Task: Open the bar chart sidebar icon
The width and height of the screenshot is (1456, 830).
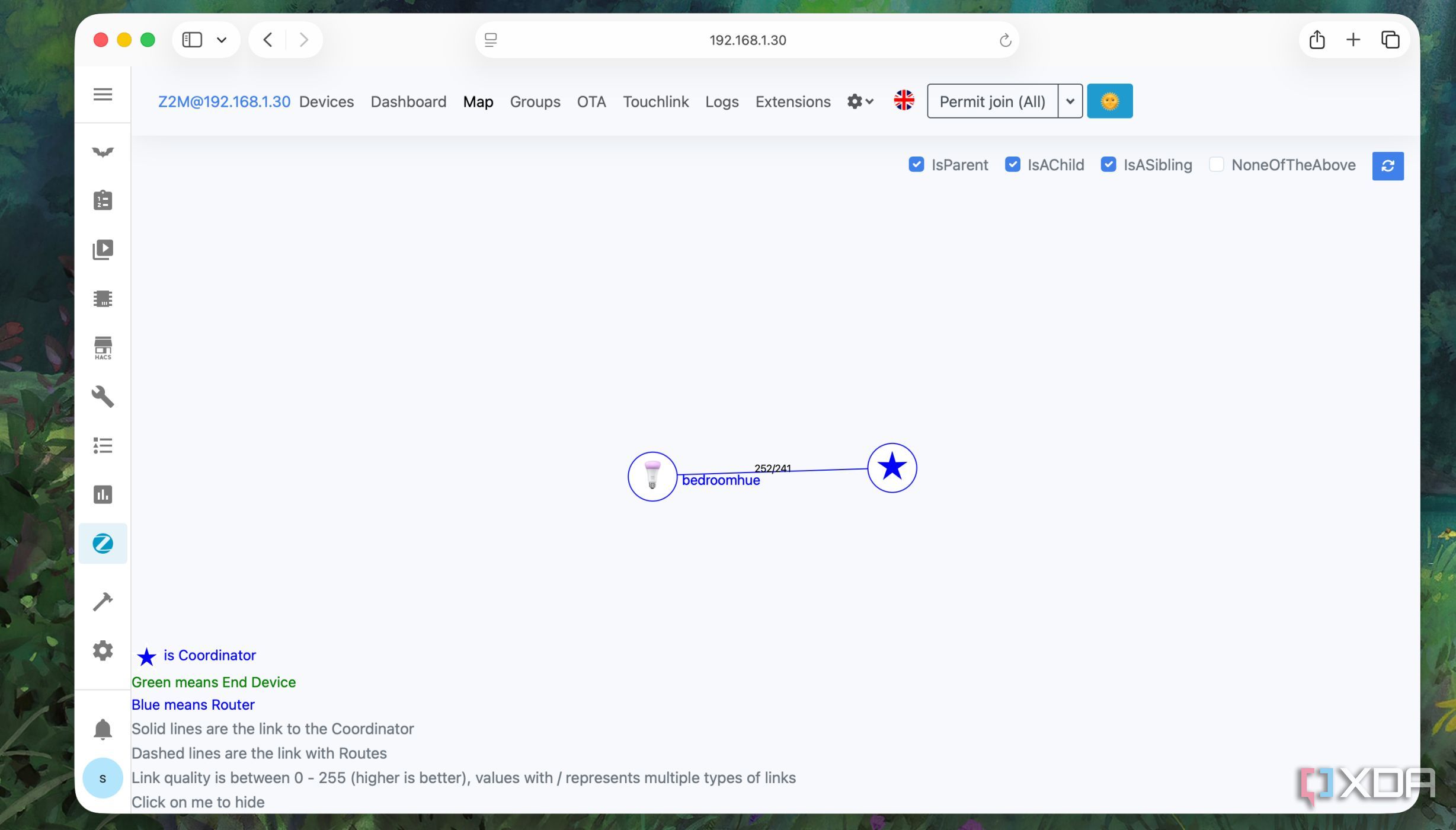Action: [x=103, y=494]
